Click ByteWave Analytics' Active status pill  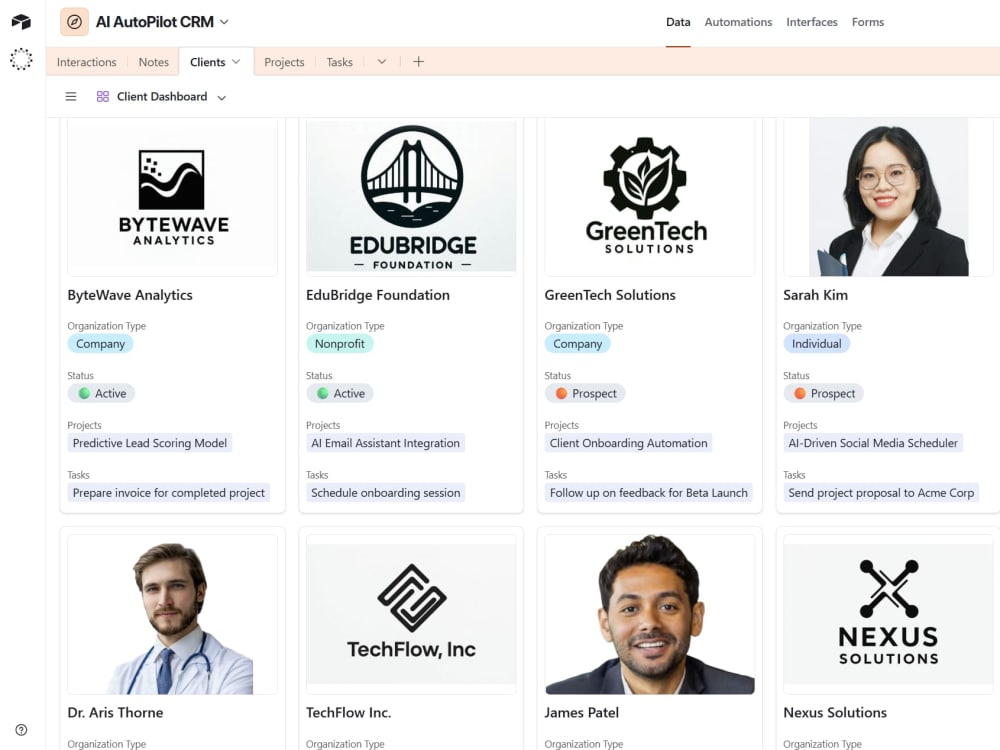[x=101, y=393]
